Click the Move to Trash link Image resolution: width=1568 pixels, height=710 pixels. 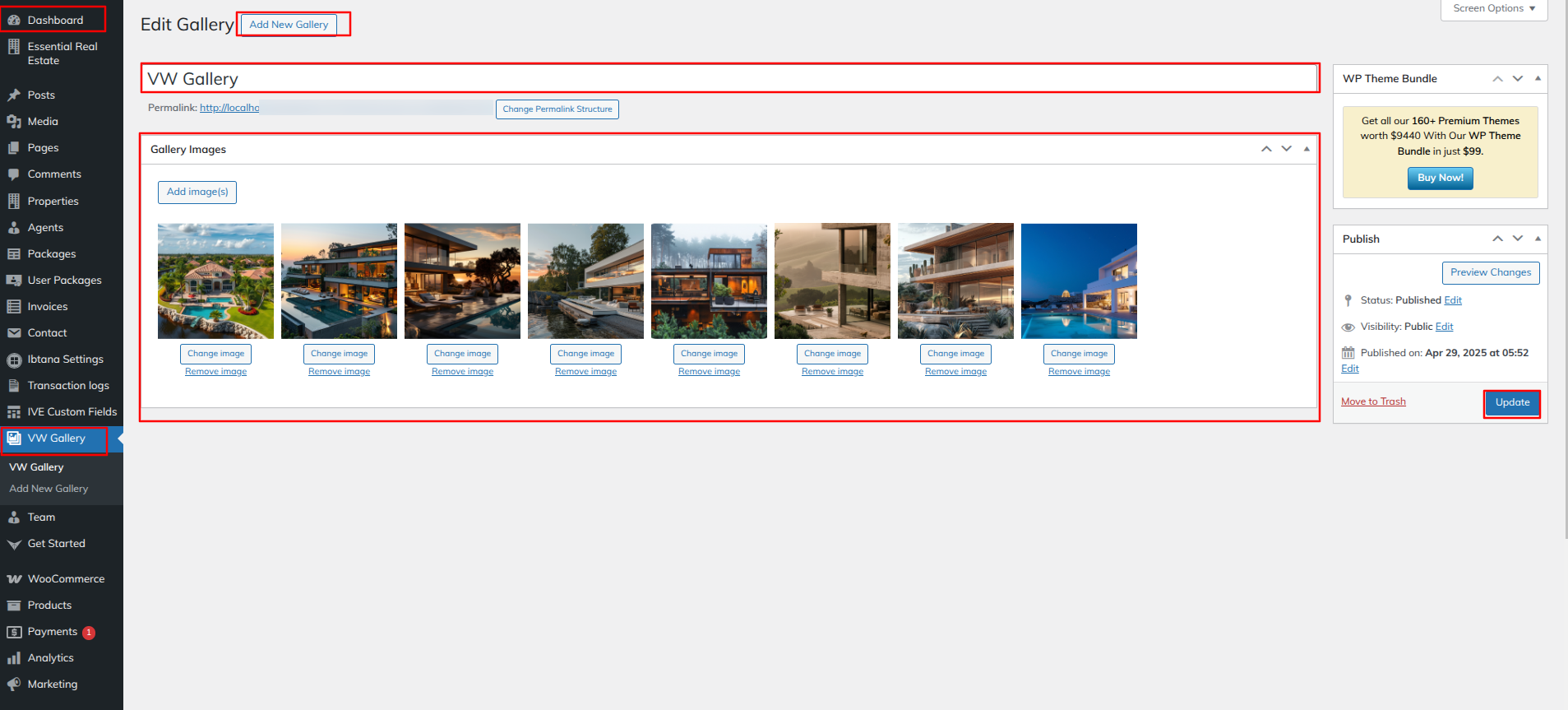[1373, 401]
